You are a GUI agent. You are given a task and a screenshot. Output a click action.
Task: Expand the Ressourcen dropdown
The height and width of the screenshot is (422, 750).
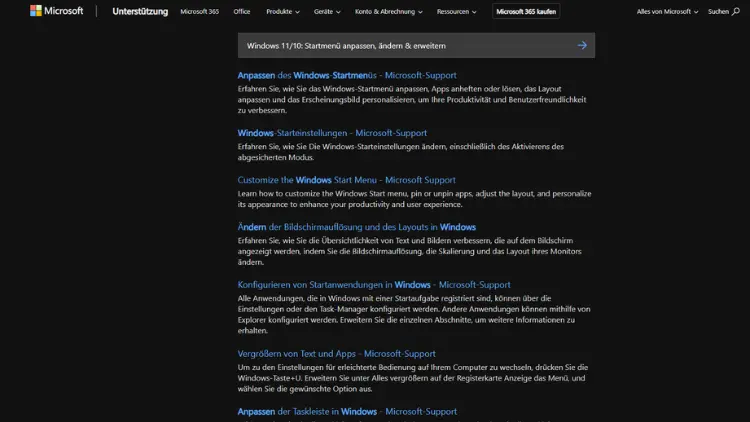coord(456,11)
